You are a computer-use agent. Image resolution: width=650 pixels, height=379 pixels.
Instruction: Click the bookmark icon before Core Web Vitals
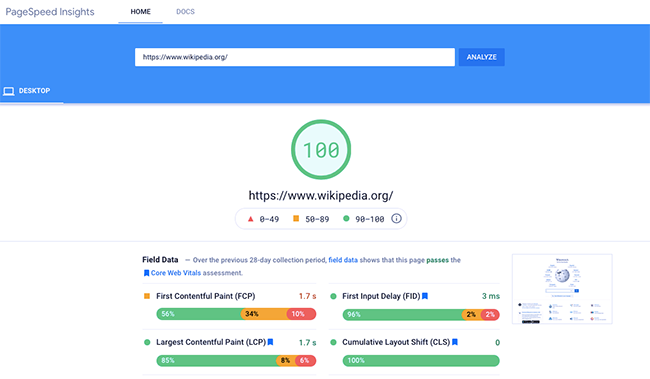click(x=146, y=273)
